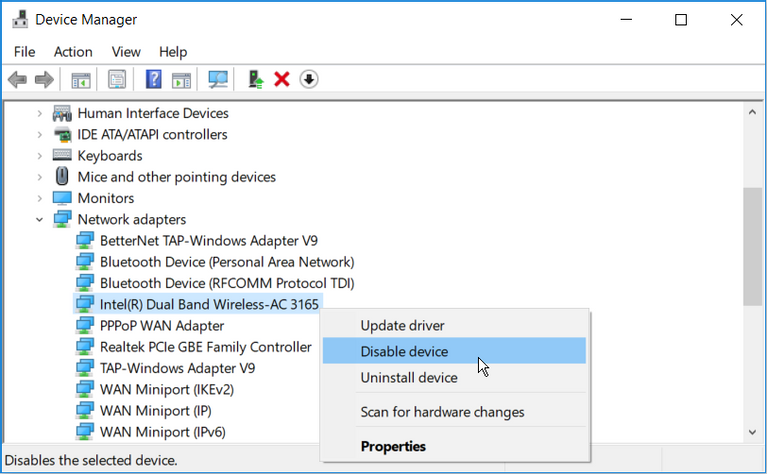Open the View menu

click(x=126, y=52)
